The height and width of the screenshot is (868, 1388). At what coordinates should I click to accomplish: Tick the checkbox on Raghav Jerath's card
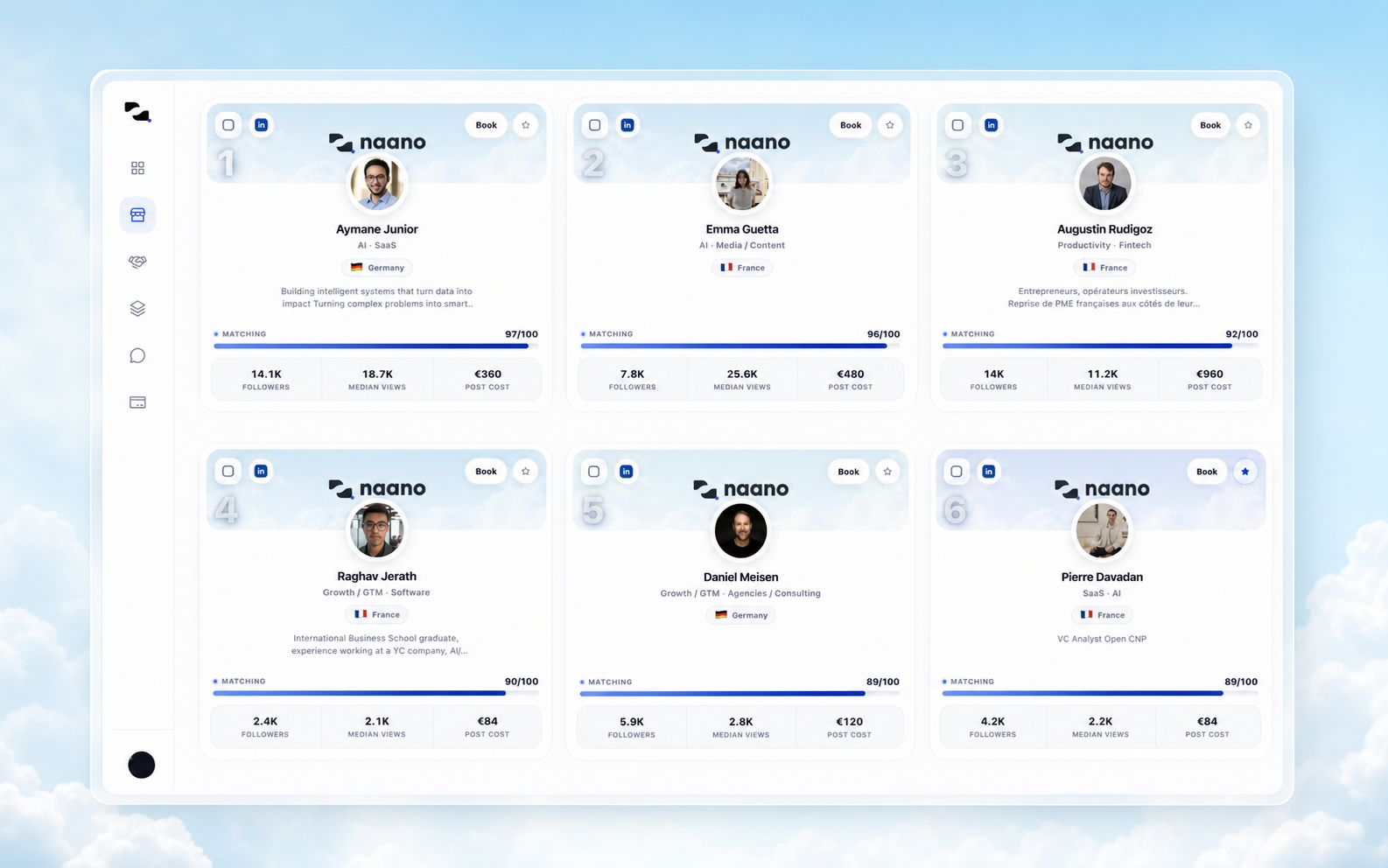(x=228, y=472)
